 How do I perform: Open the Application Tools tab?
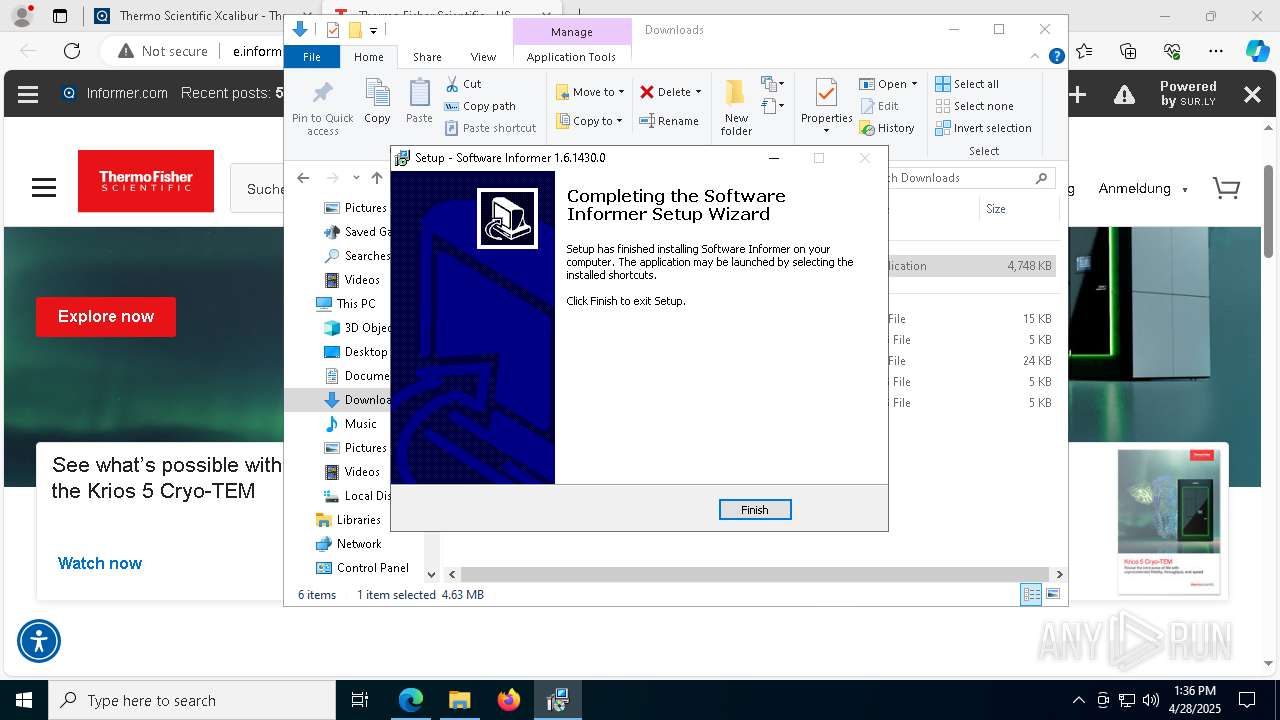[571, 57]
